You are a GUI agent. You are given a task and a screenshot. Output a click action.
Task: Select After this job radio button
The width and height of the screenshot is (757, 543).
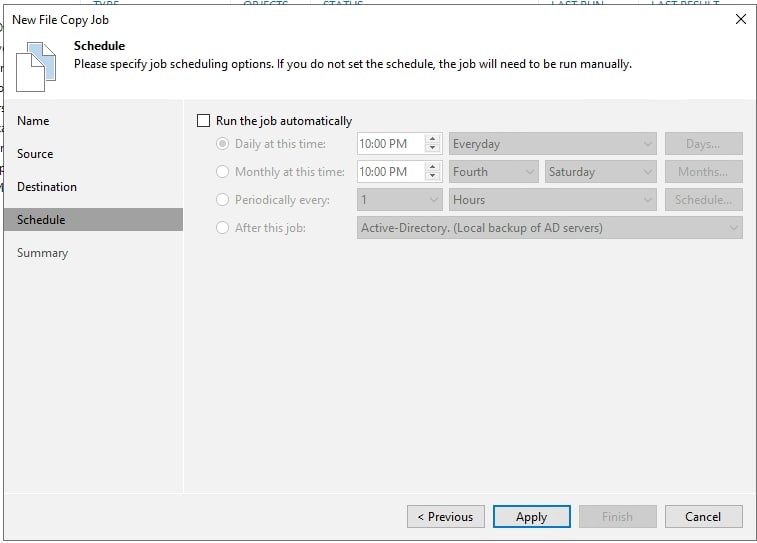click(222, 228)
